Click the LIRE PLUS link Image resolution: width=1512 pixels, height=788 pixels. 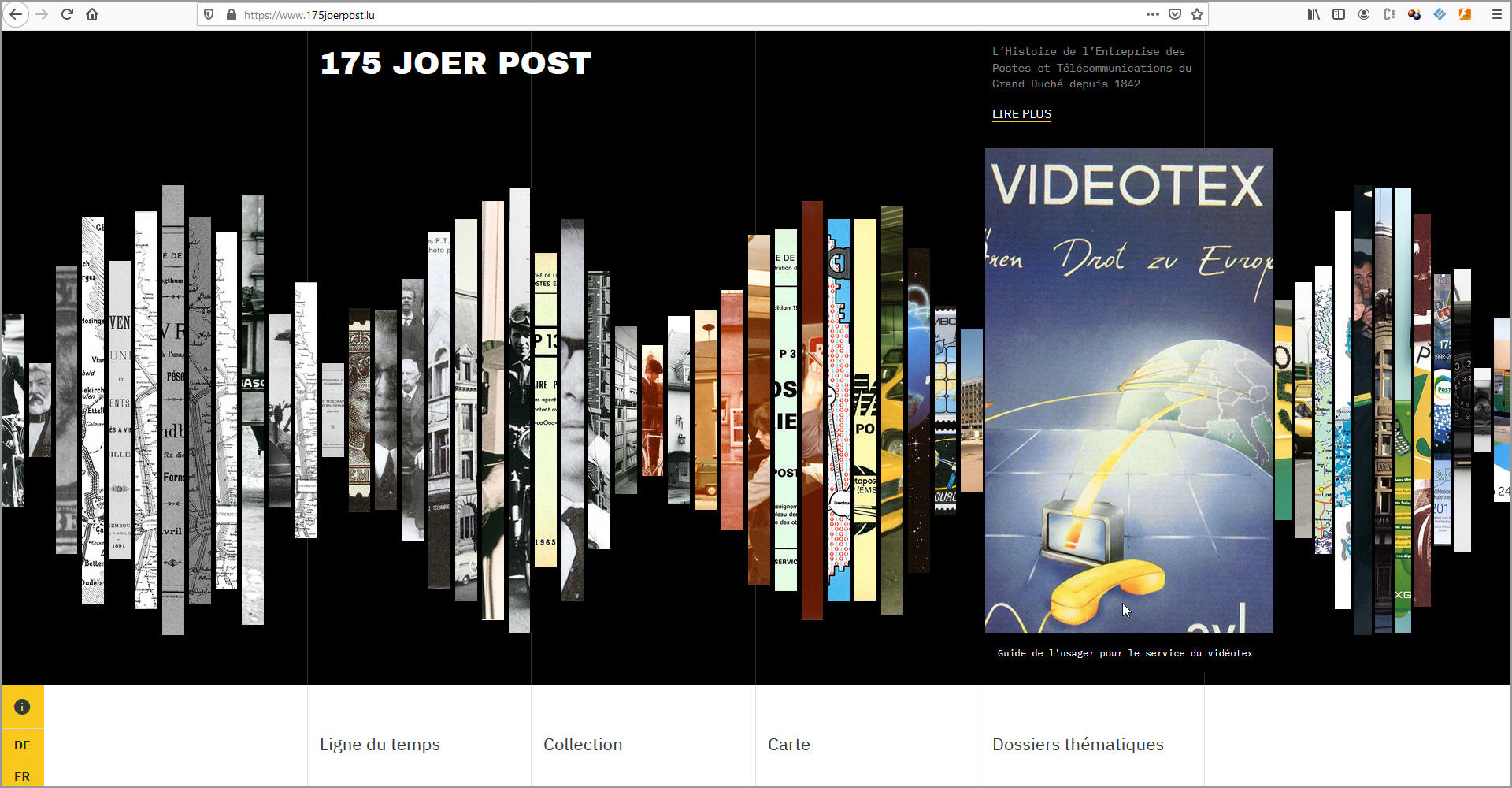tap(1021, 114)
